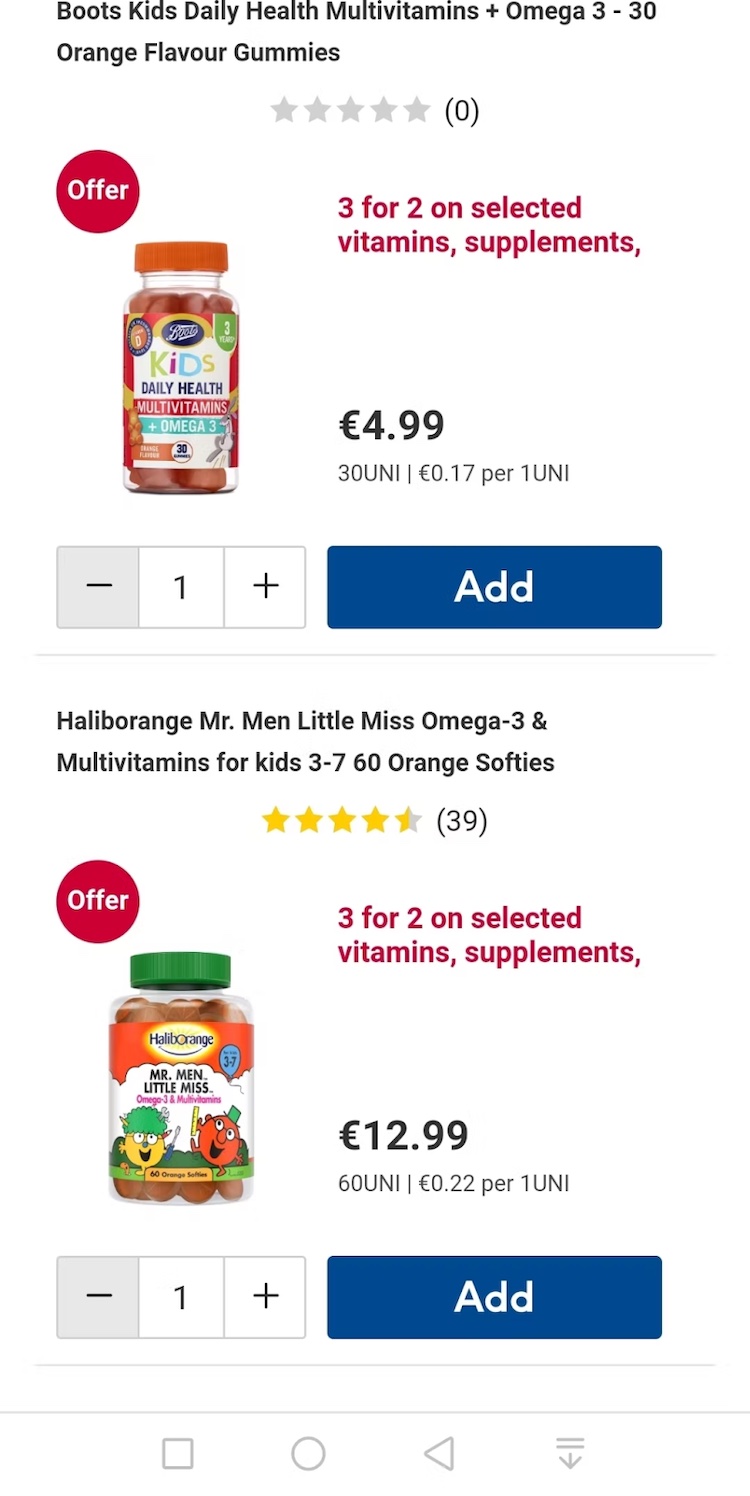Select Haliborange softies quantity field
This screenshot has height=1496, width=750.
click(181, 1297)
